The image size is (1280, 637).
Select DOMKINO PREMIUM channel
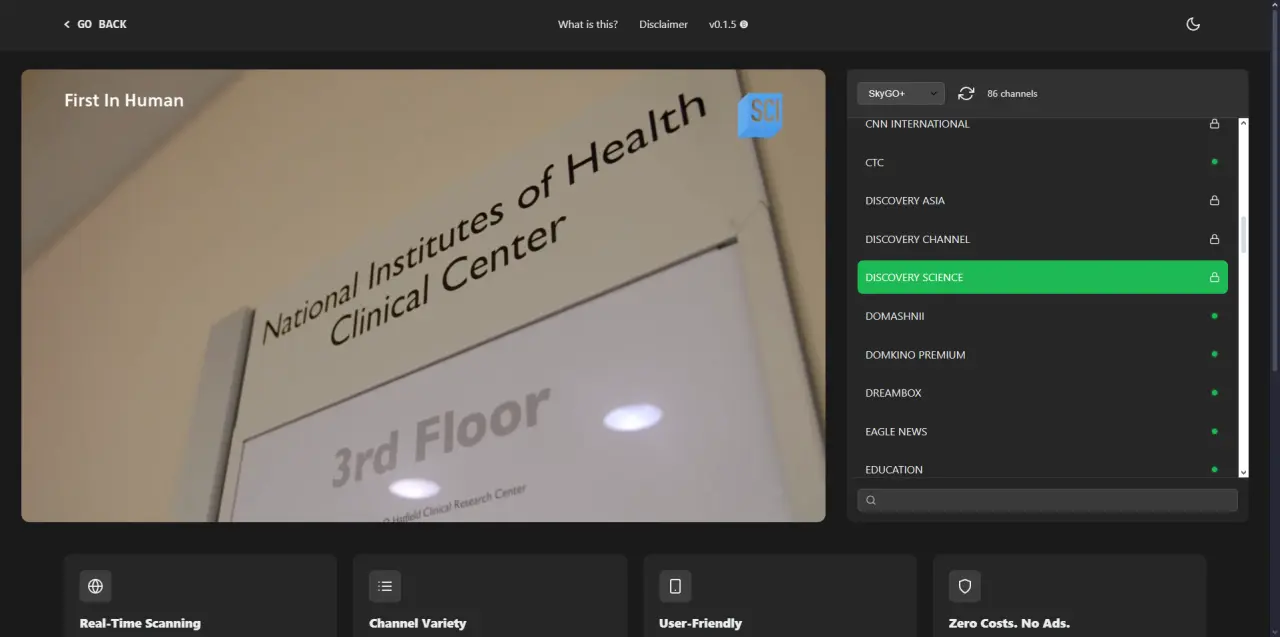point(1042,354)
